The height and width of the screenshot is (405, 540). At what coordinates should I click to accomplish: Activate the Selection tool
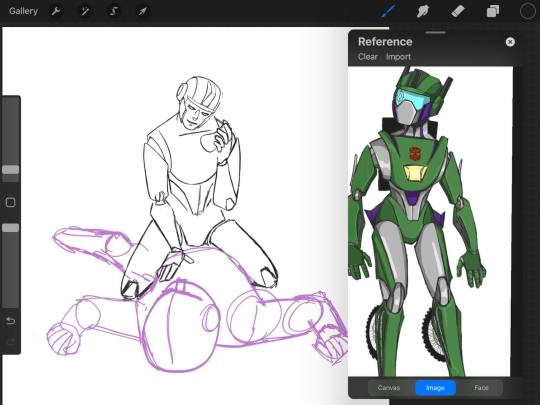pos(113,11)
